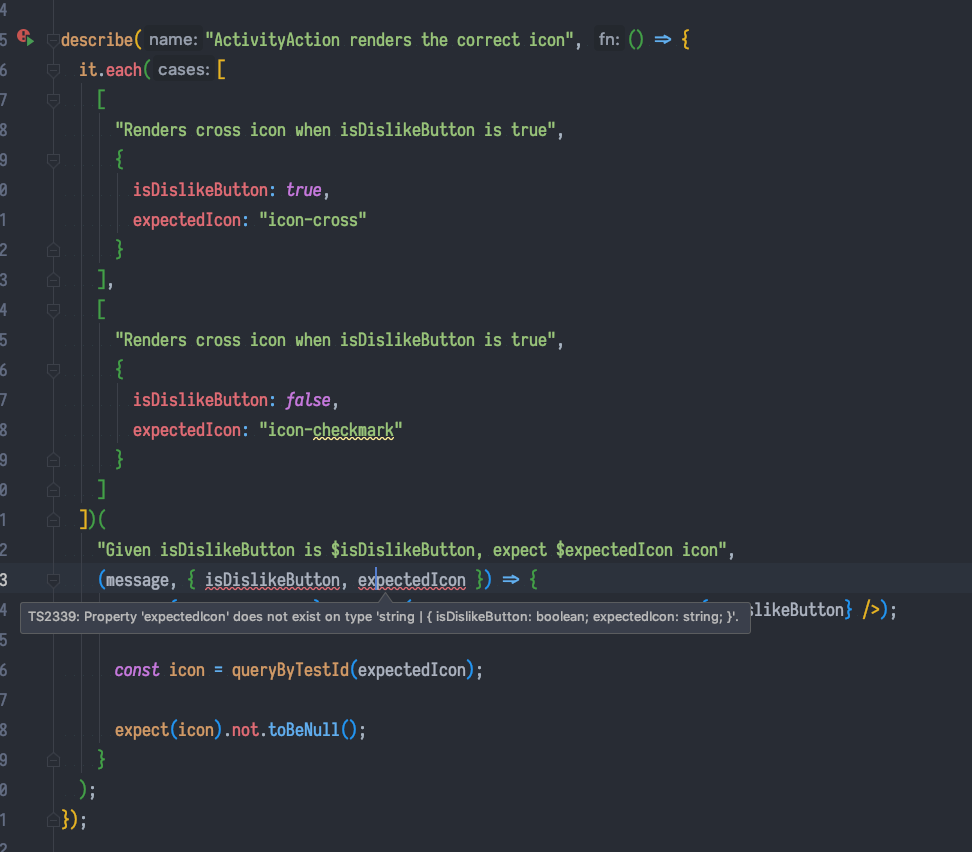Click the red-underlined 'isDislikeButton' destructured parameter
Screen dimensions: 972x852
point(272,580)
